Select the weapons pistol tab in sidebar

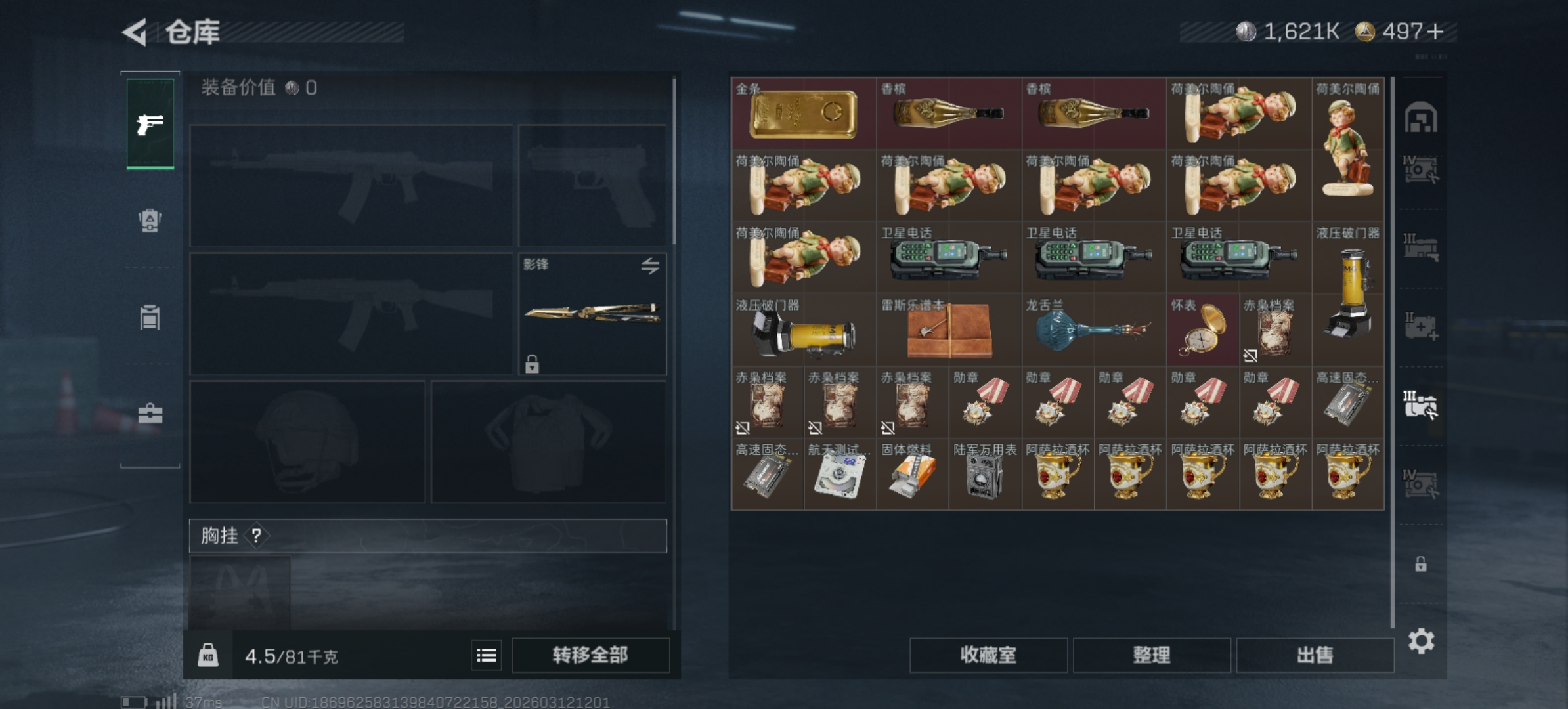pos(150,124)
